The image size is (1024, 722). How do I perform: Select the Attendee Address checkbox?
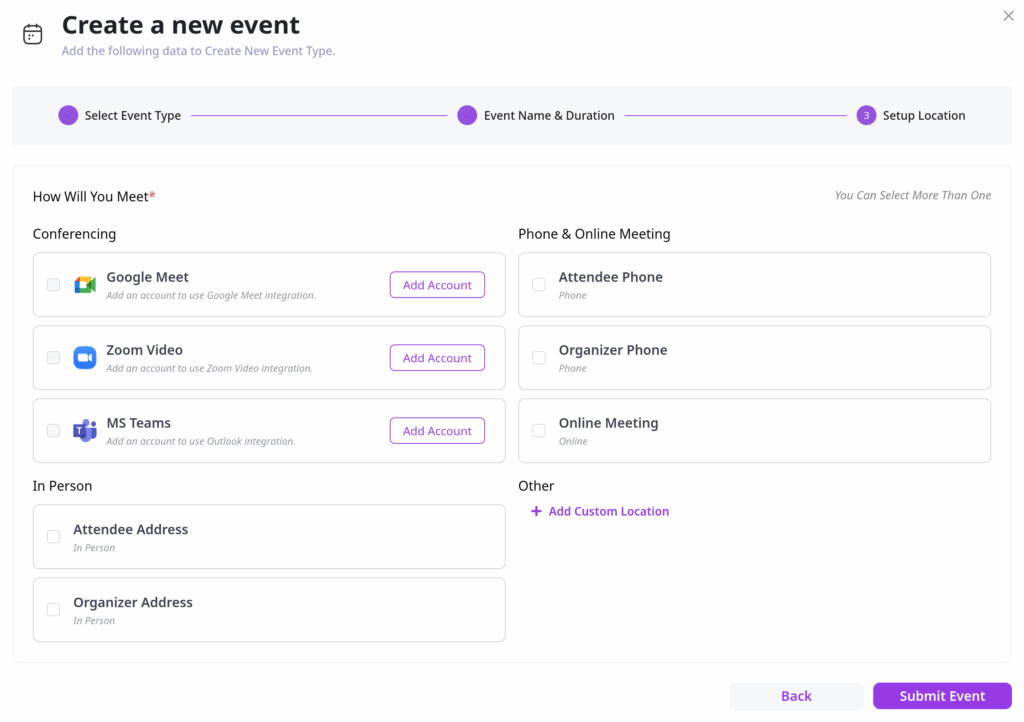pos(54,537)
